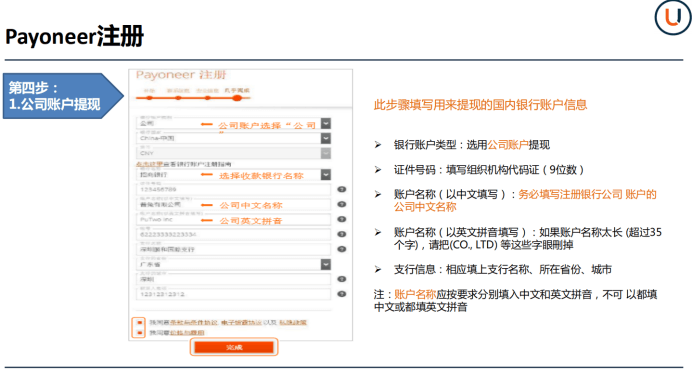The image size is (692, 372).
Task: Open the 点击这里 bank account guide link
Action: coord(149,164)
